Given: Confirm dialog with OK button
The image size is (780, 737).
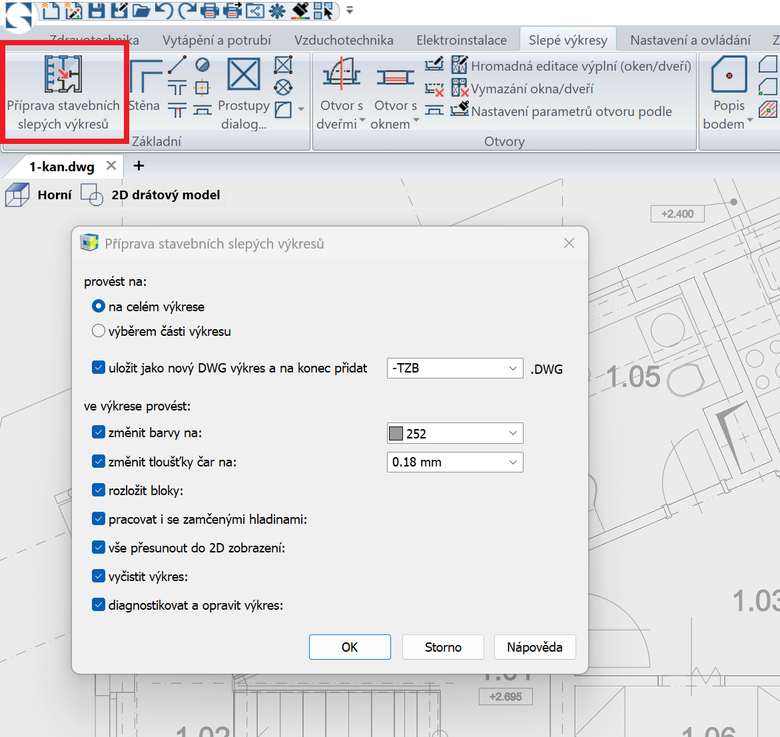Looking at the screenshot, I should (x=350, y=647).
